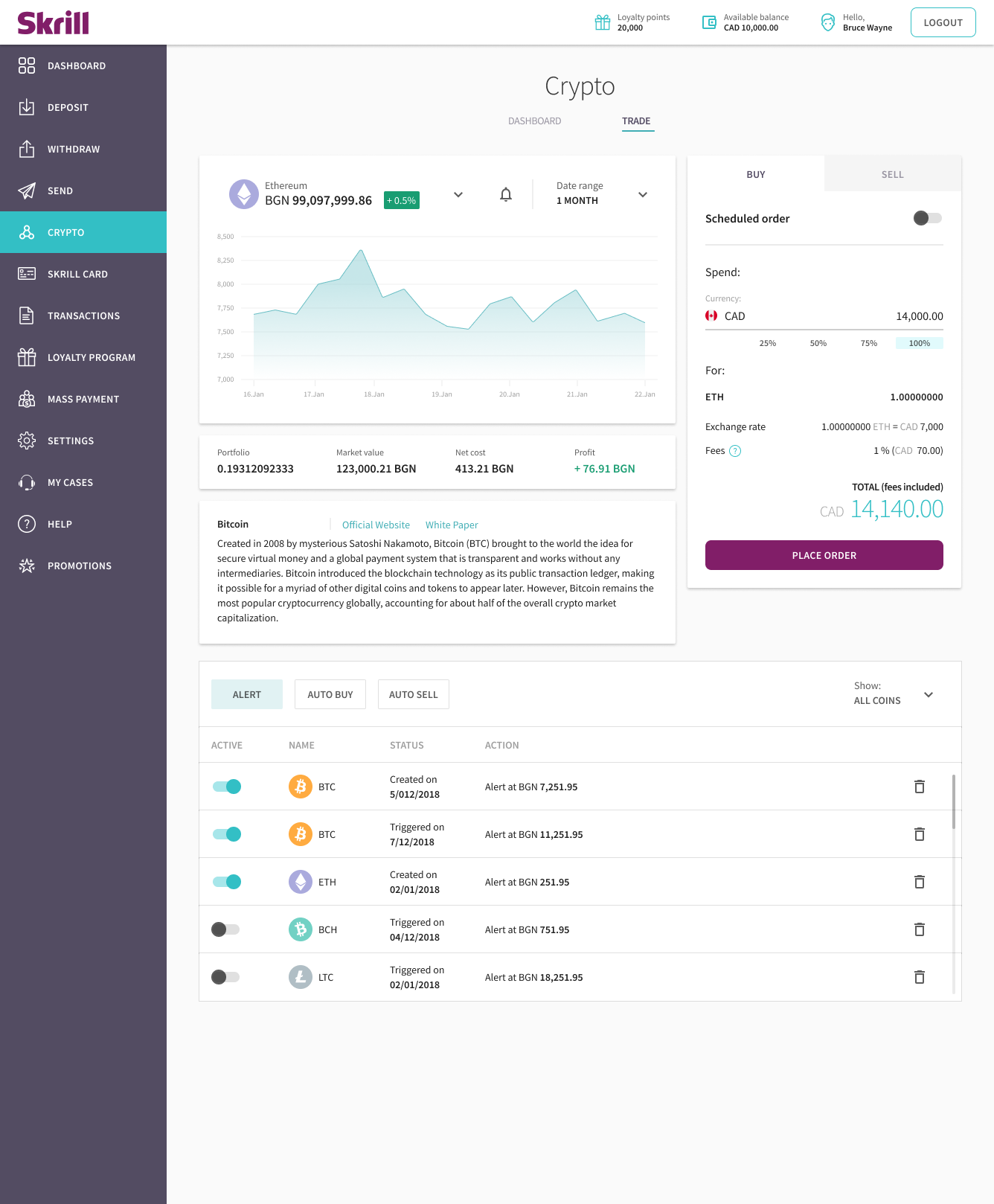Screen dimensions: 994x1204
Task: Open the Official Website link
Action: (x=376, y=525)
